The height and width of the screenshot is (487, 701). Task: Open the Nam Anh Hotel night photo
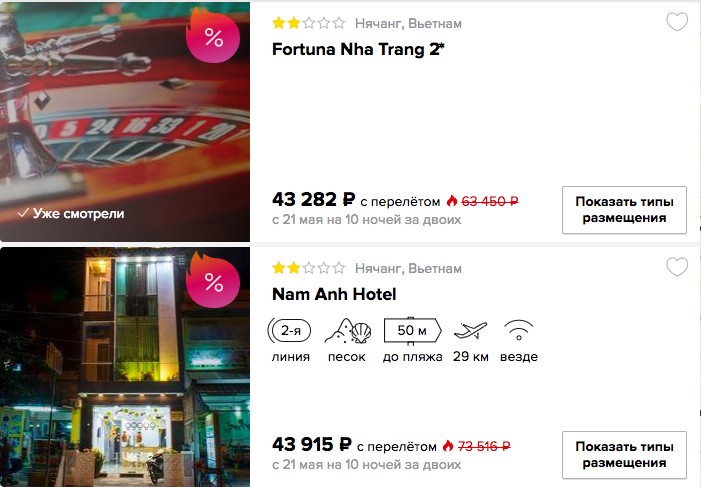point(125,367)
